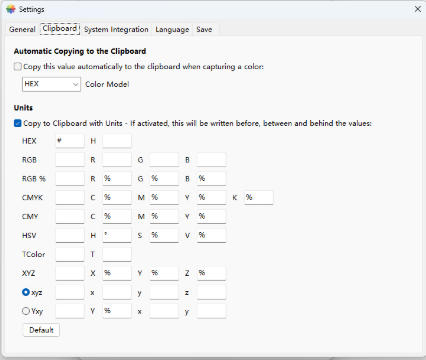Edit the XYZ Z unit field

pyautogui.click(x=211, y=273)
